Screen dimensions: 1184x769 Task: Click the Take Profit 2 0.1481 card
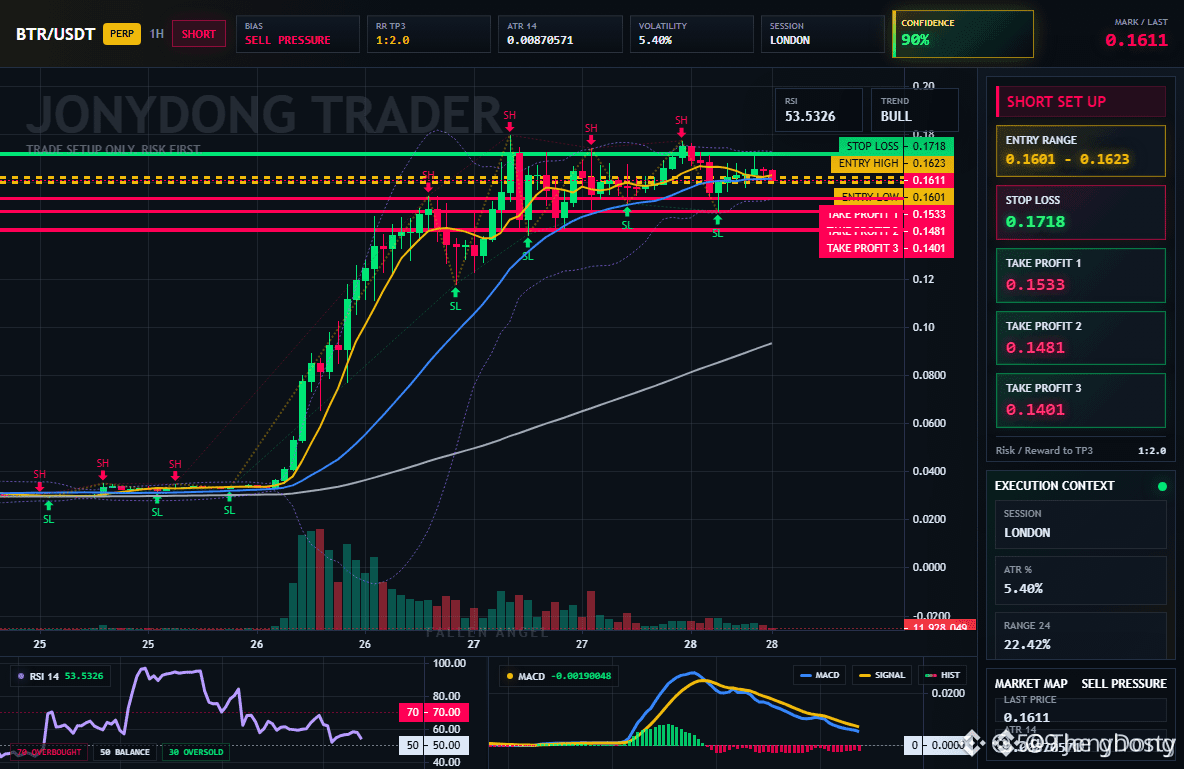1081,338
